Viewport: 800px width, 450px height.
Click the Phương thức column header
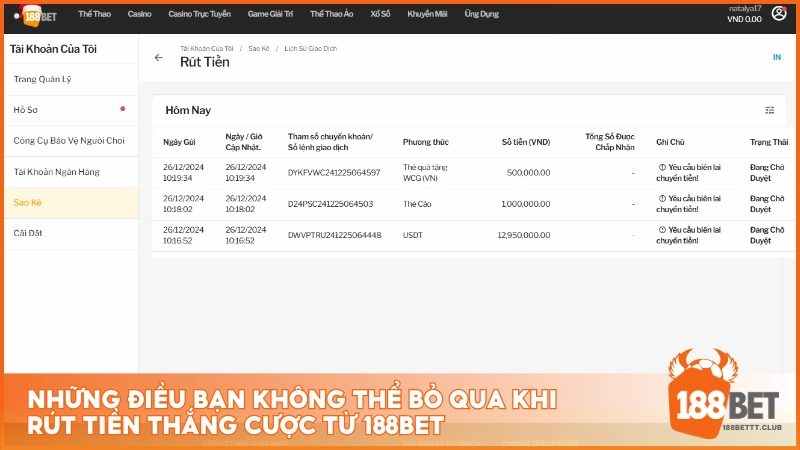click(x=426, y=142)
